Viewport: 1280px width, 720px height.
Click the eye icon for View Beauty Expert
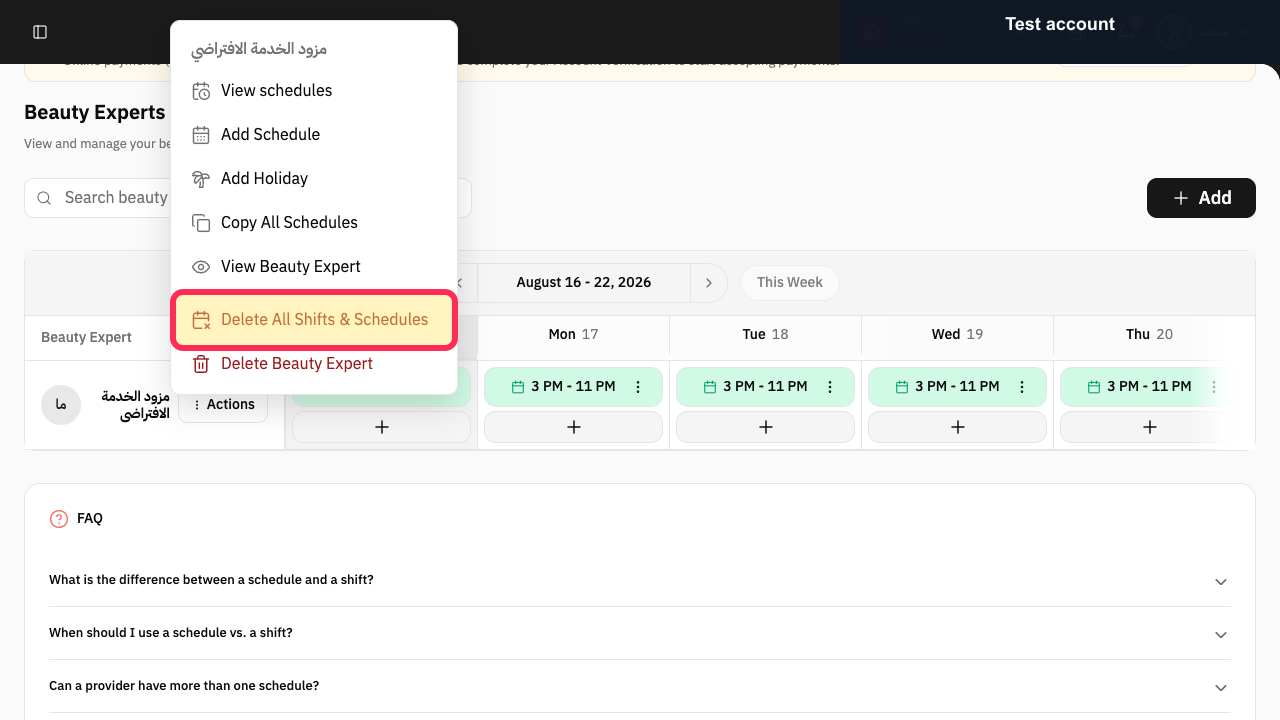(201, 267)
